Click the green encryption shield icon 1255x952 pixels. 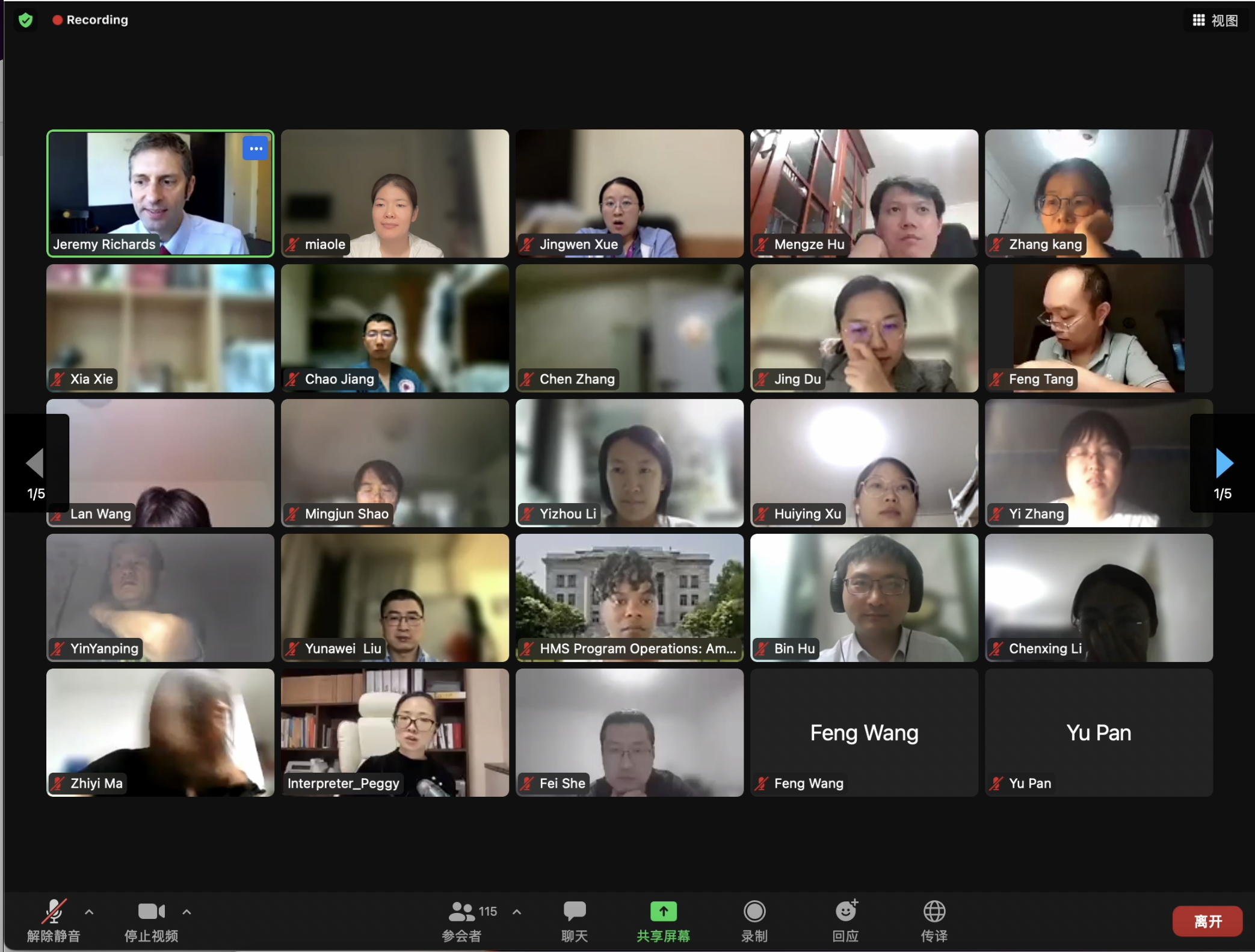coord(25,20)
